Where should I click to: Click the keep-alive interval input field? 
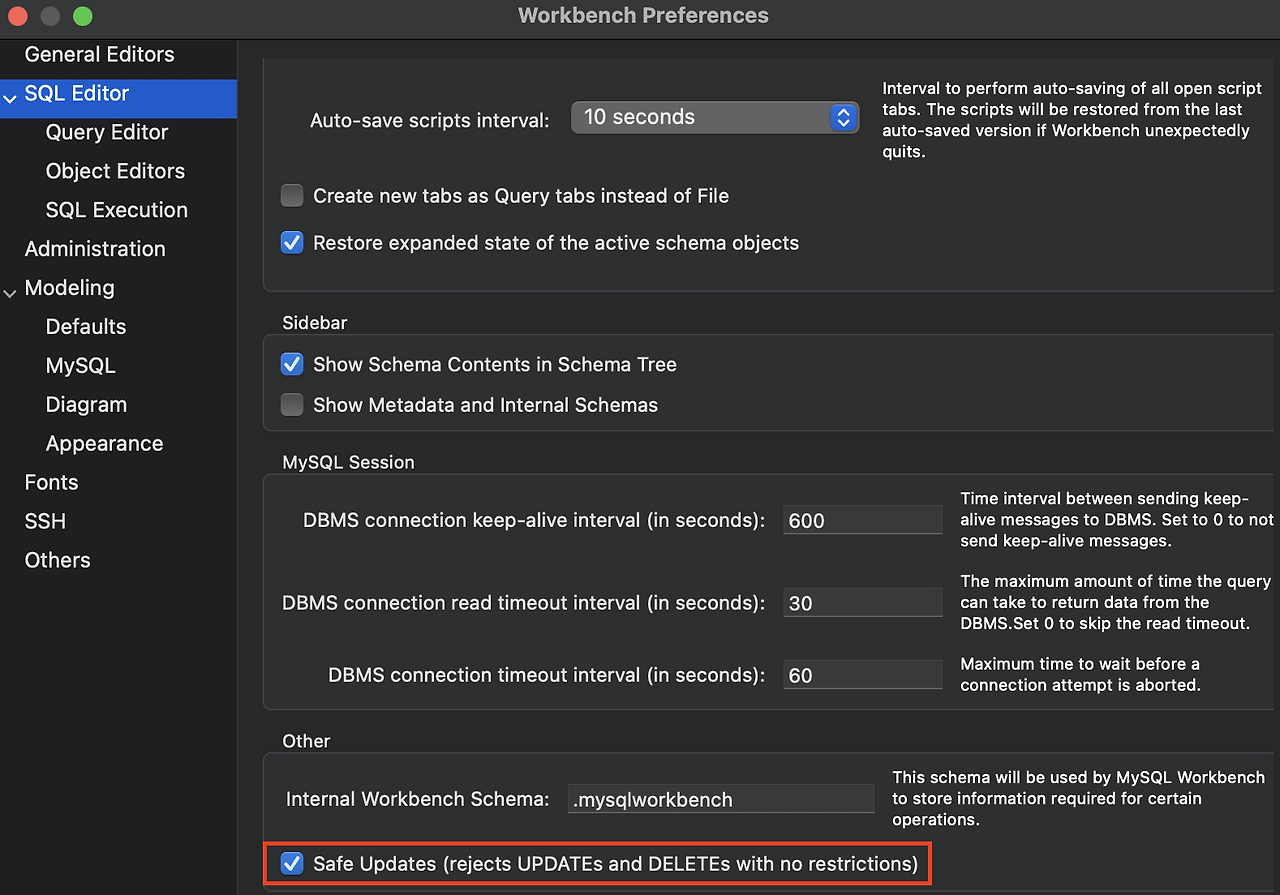click(862, 520)
